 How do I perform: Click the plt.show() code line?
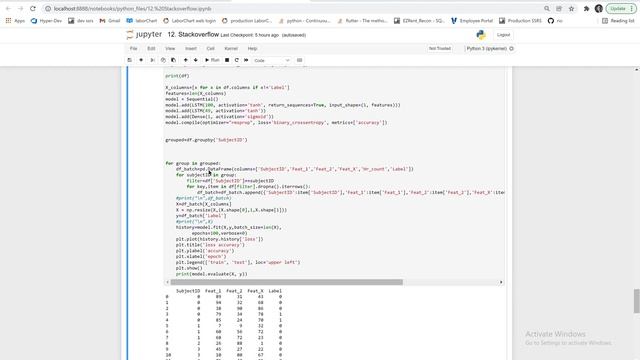coord(189,268)
